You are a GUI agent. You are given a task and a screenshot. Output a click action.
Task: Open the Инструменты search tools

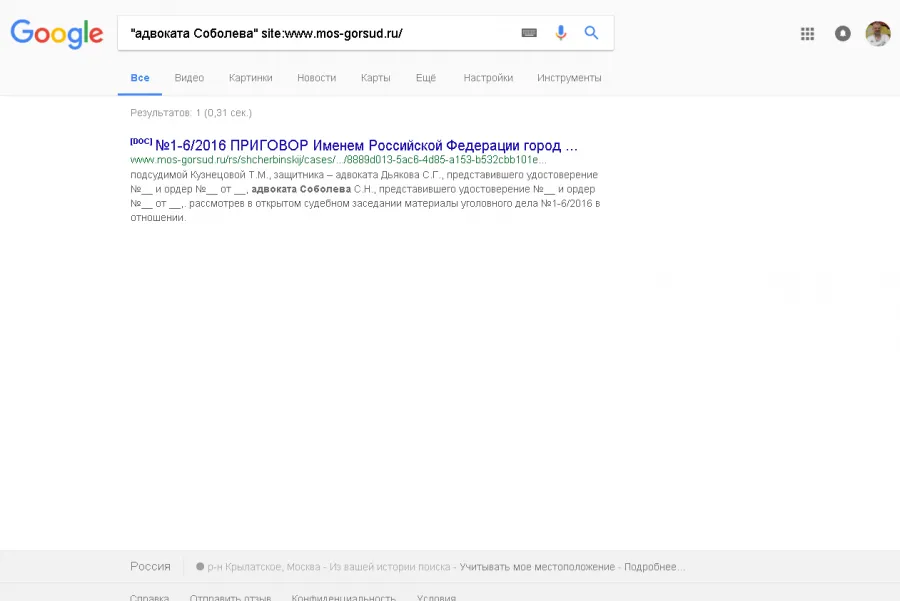point(569,78)
